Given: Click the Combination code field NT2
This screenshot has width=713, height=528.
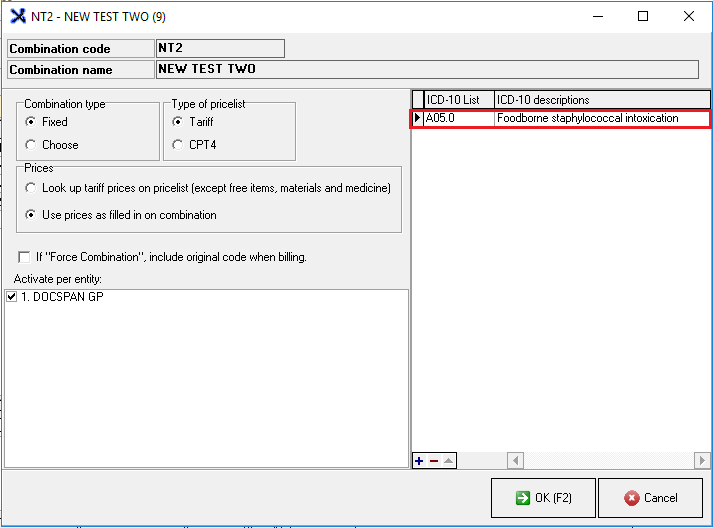Looking at the screenshot, I should tap(221, 48).
